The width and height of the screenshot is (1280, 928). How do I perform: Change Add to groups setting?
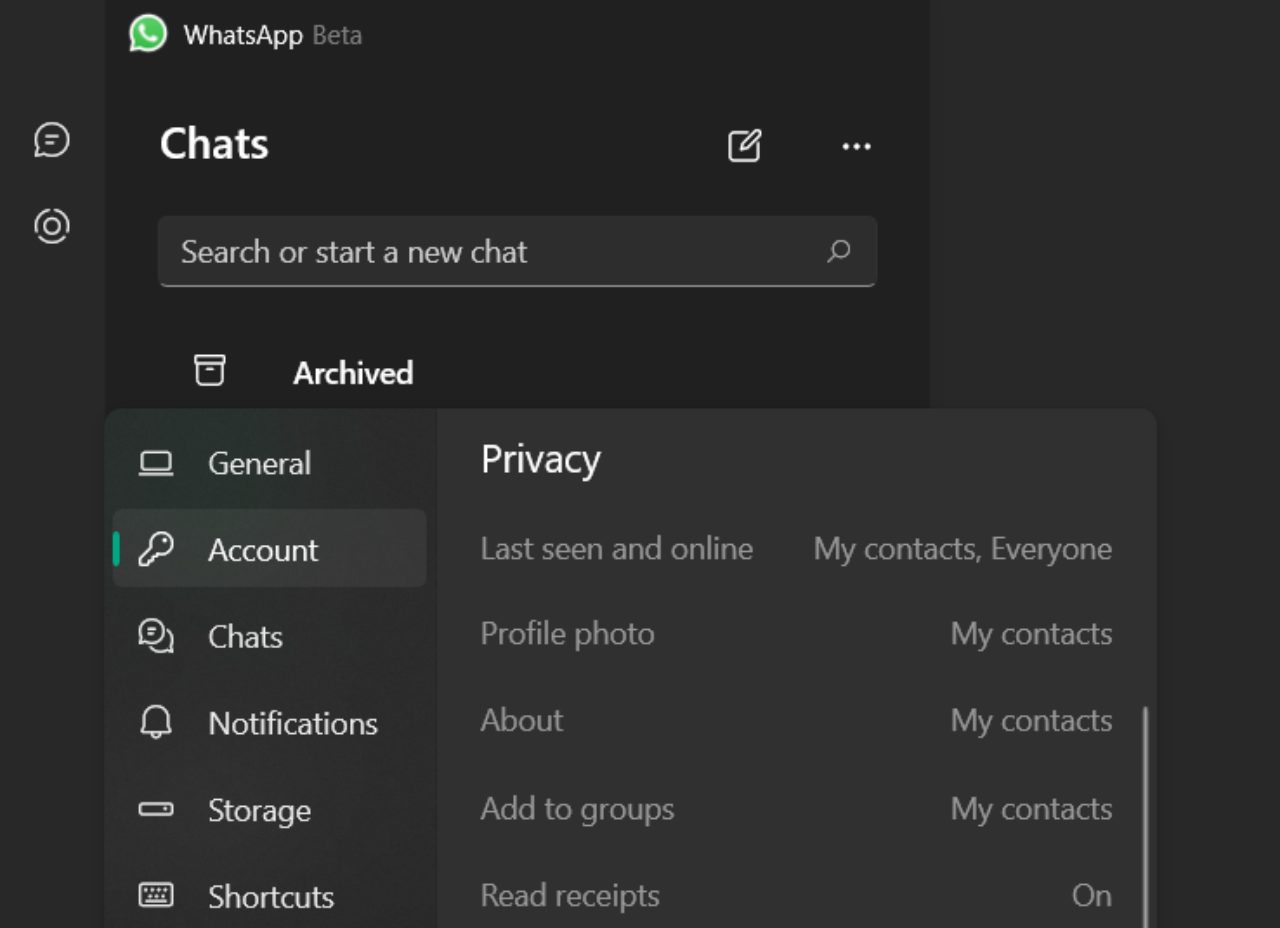795,809
